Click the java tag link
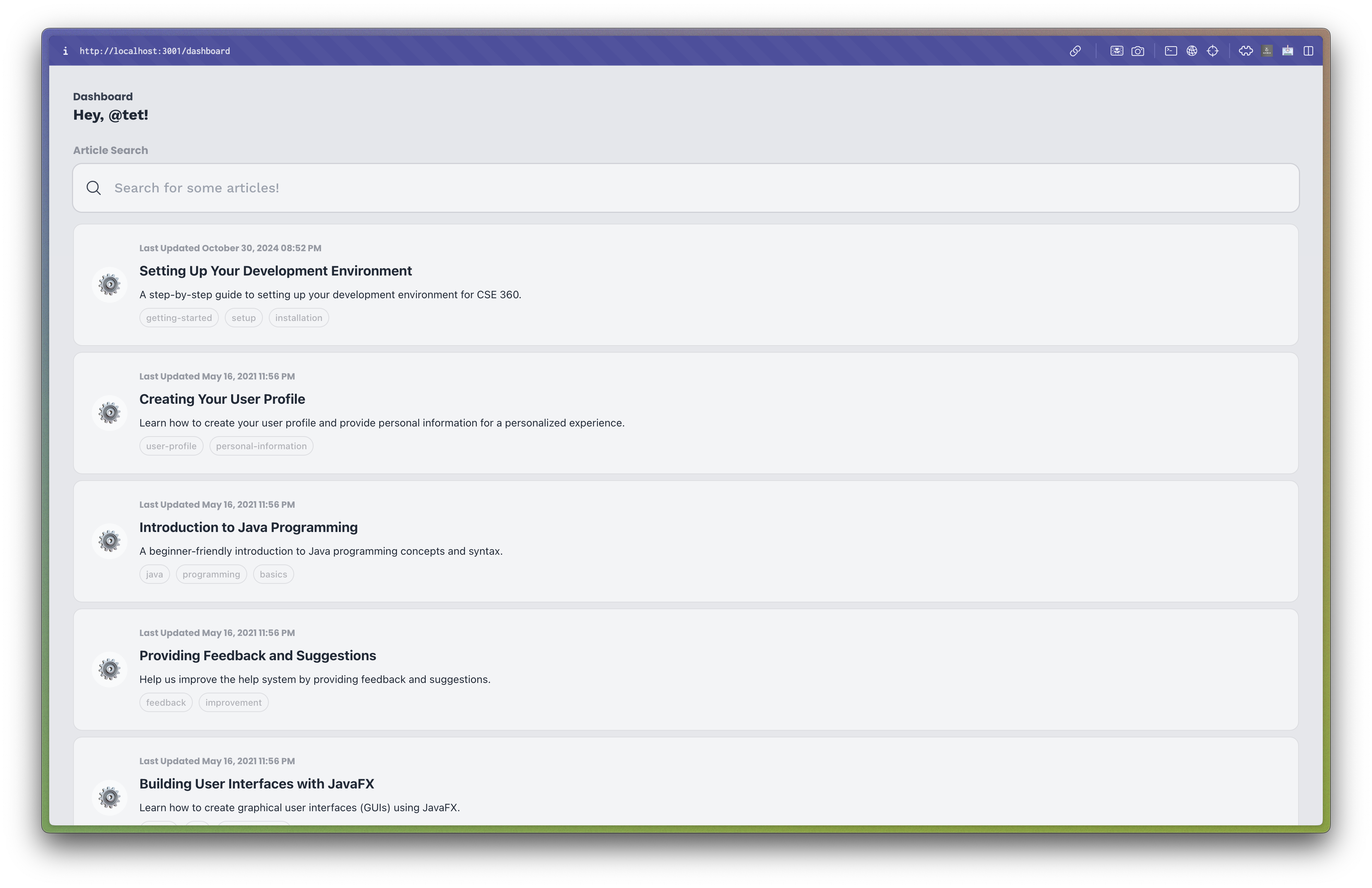The width and height of the screenshot is (1372, 888). click(x=154, y=574)
